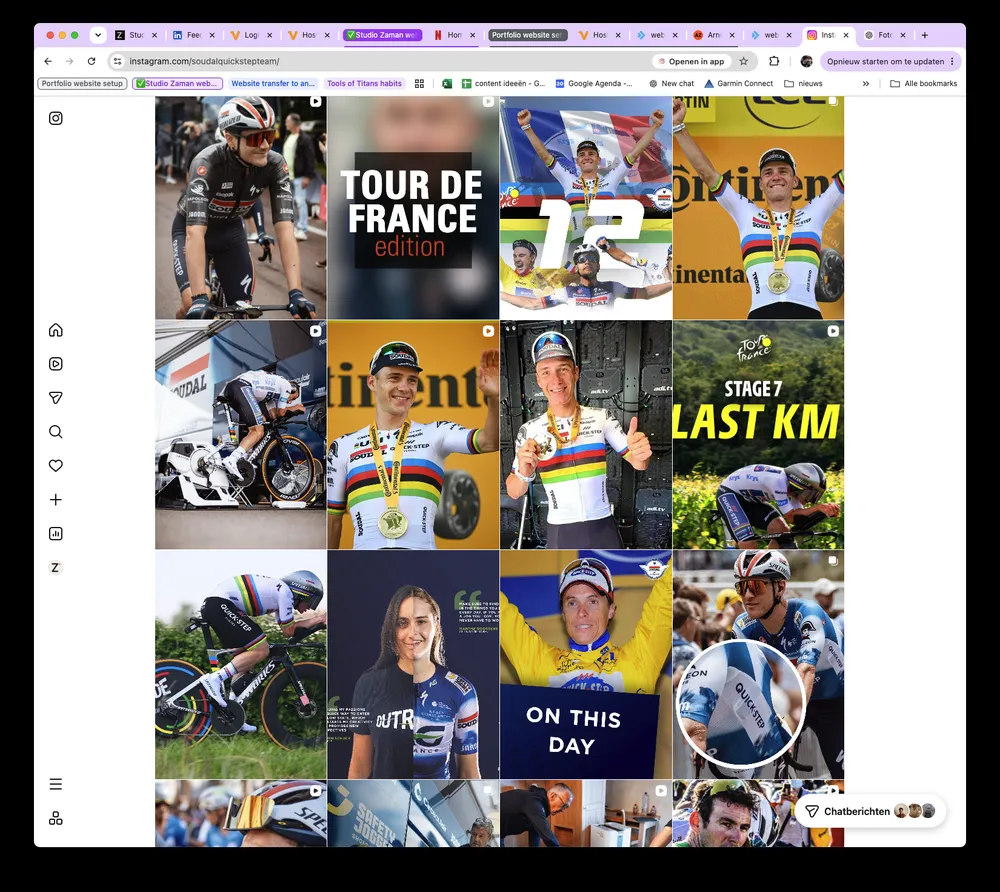View site information icon in address bar

pyautogui.click(x=117, y=61)
